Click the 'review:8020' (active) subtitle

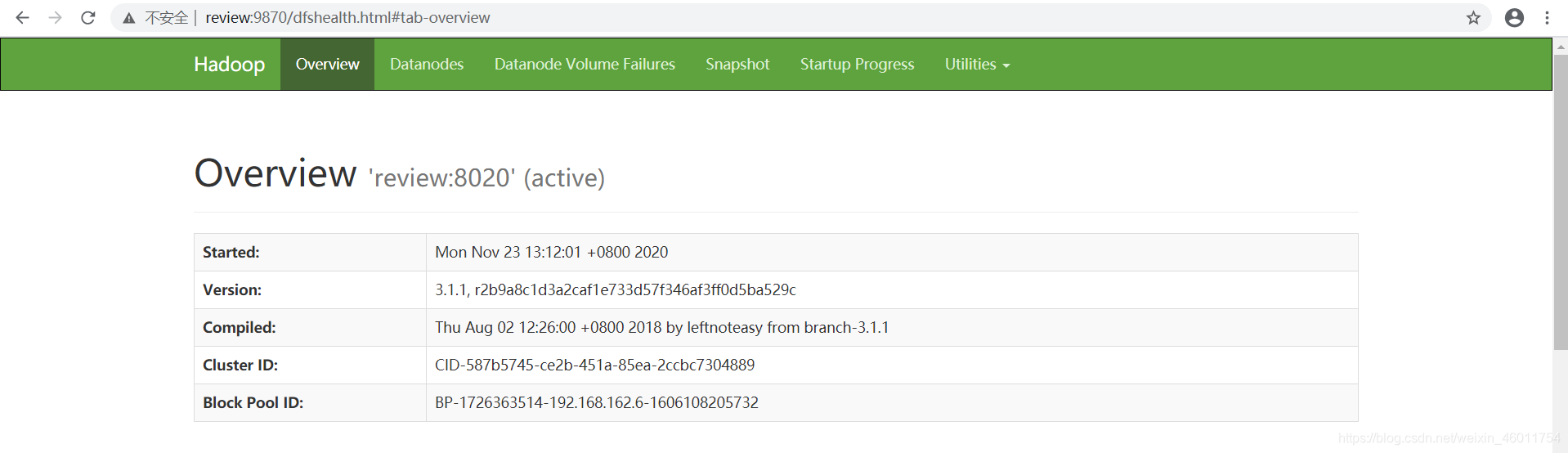click(x=486, y=177)
